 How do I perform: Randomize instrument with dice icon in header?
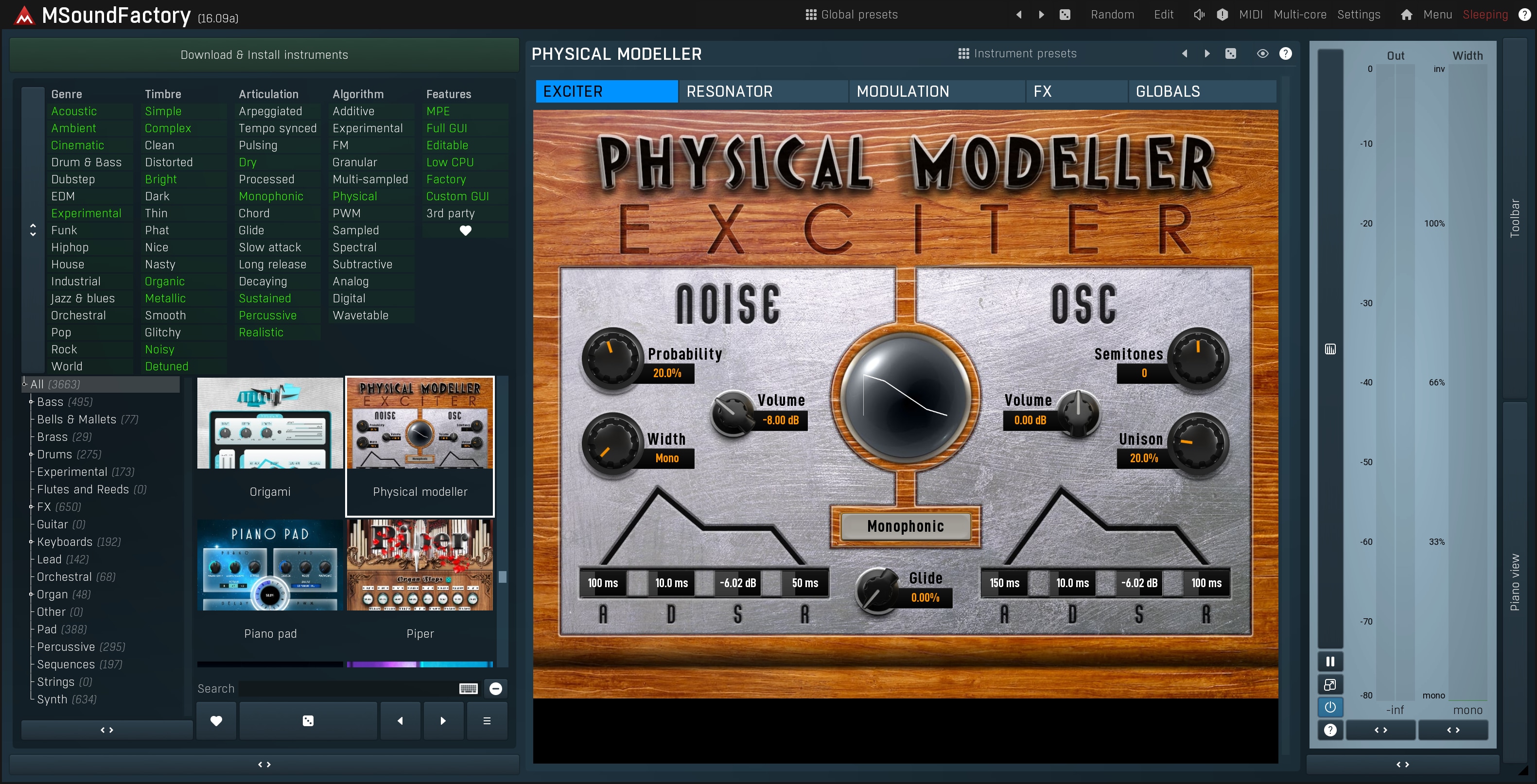1231,53
